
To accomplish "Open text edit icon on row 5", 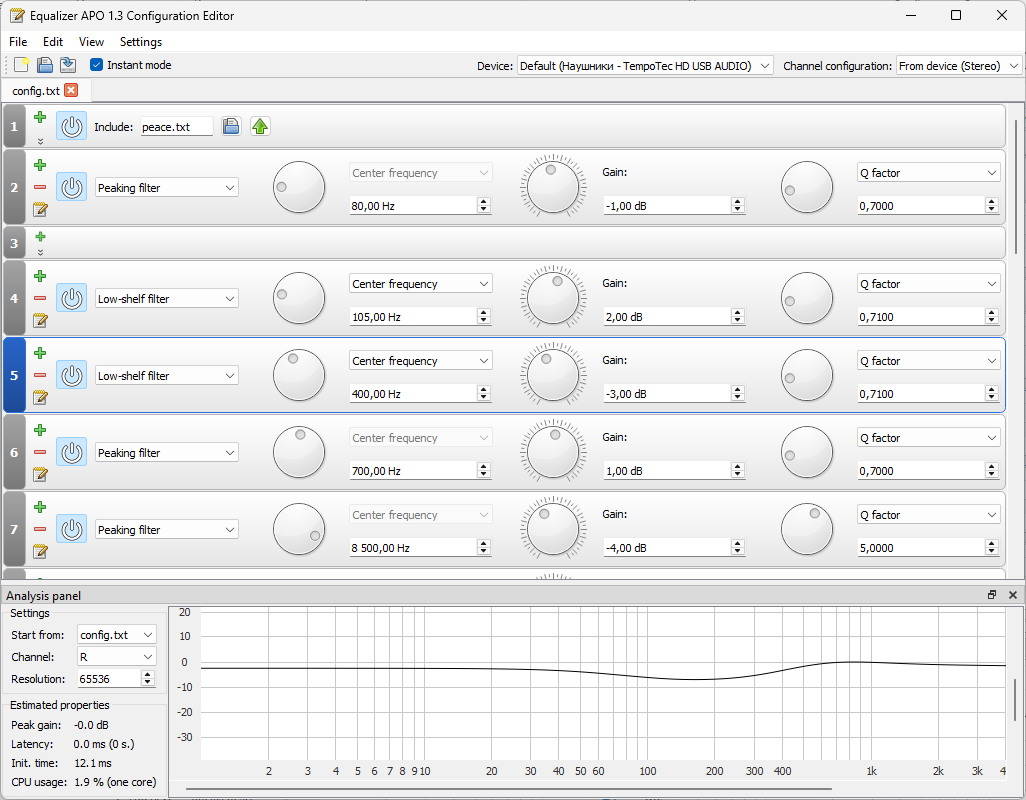I will [x=40, y=397].
